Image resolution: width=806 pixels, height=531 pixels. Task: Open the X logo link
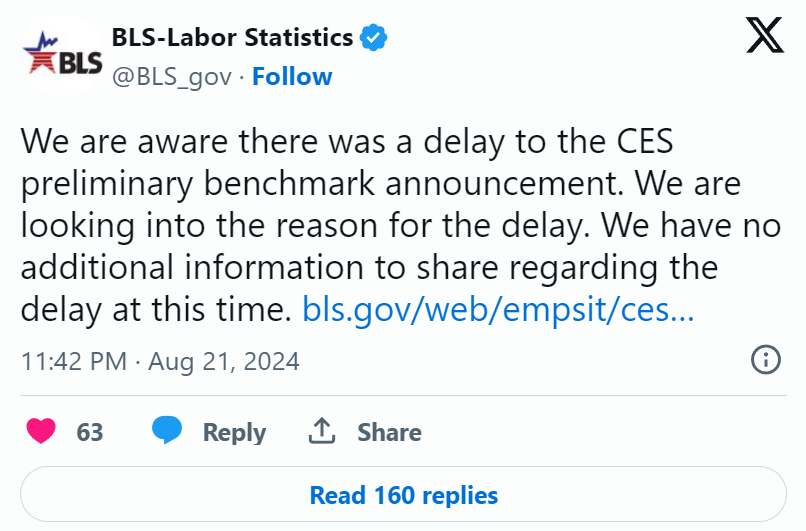(765, 35)
